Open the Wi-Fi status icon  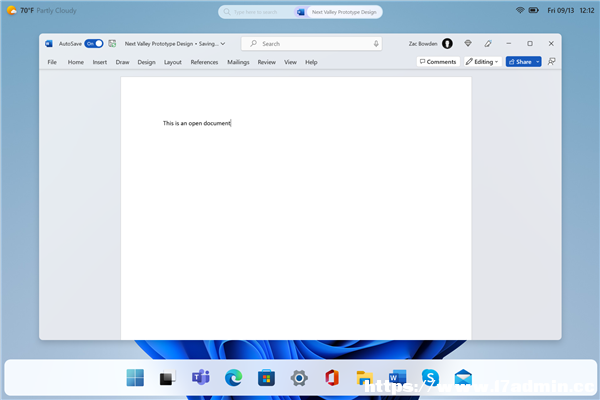(x=520, y=10)
